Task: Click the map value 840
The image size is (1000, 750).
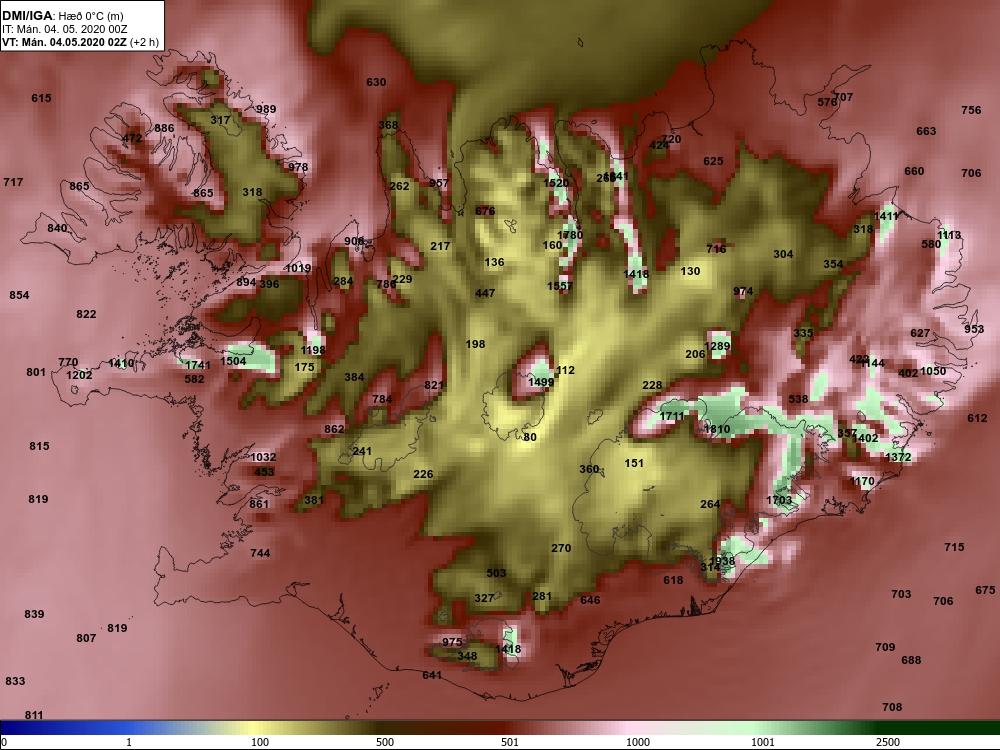Action: (x=57, y=228)
